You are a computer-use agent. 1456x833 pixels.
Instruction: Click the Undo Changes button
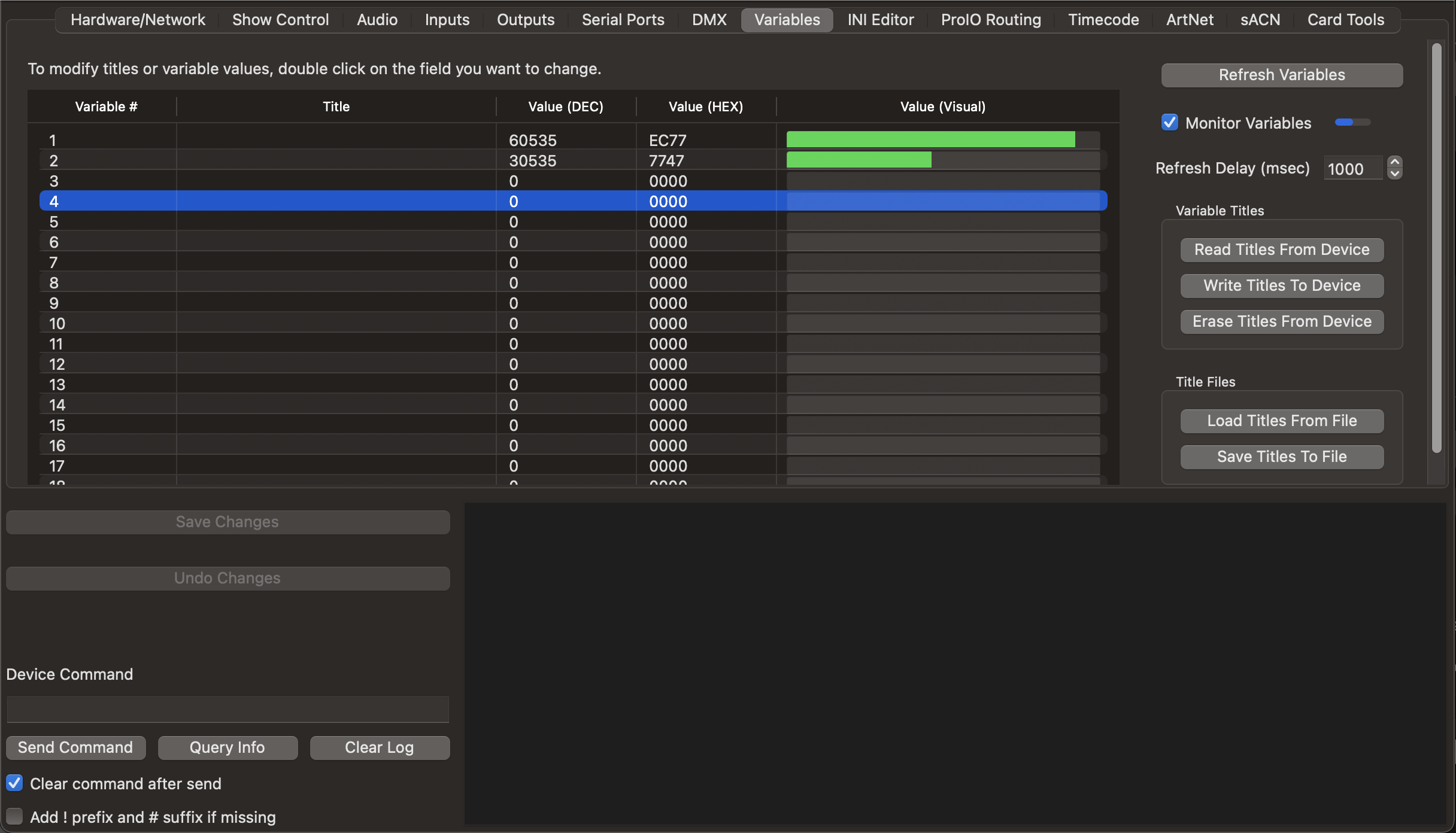(x=227, y=578)
